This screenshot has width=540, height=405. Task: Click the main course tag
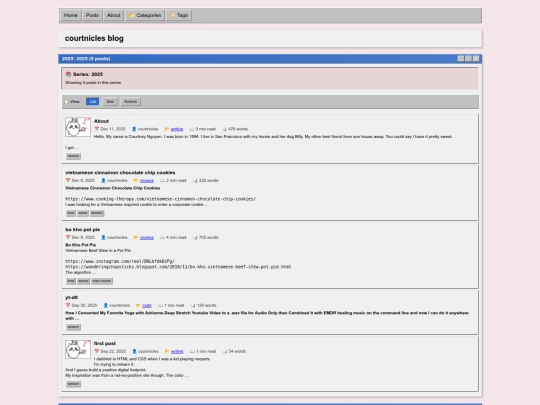(x=102, y=281)
